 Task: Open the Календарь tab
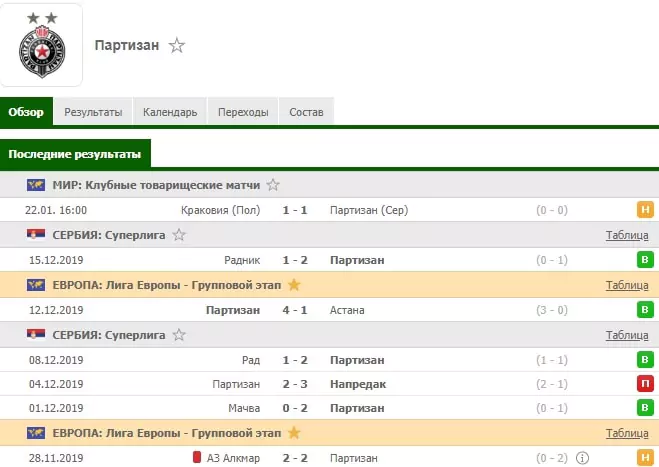tap(170, 112)
